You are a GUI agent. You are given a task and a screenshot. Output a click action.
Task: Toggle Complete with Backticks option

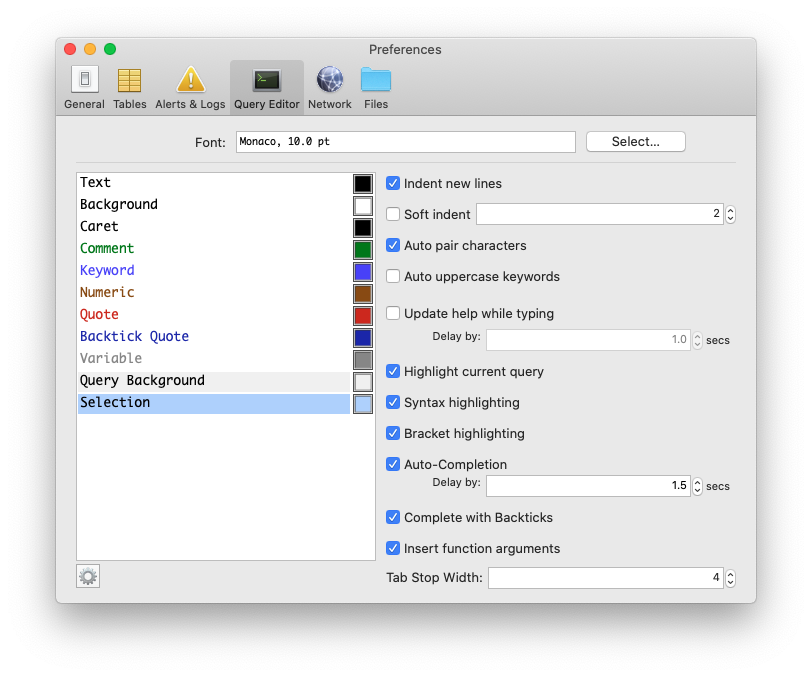(393, 518)
